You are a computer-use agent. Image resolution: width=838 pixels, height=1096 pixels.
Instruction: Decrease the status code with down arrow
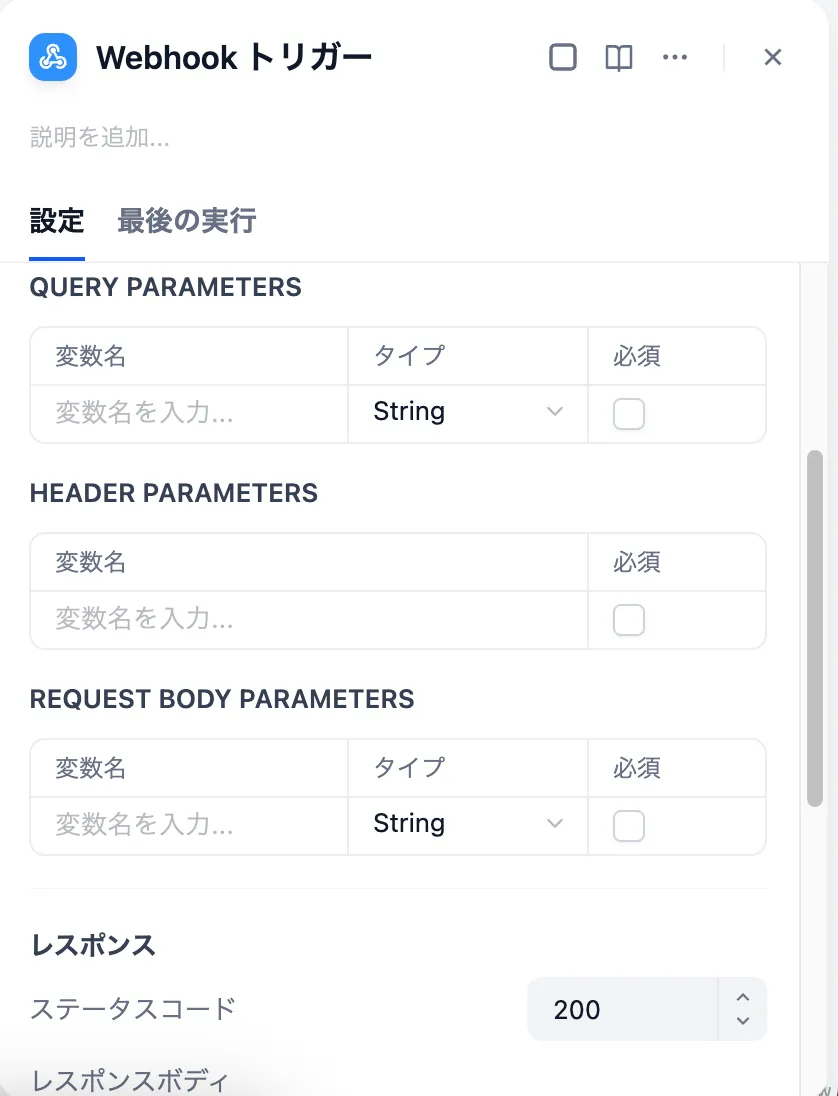[743, 1021]
